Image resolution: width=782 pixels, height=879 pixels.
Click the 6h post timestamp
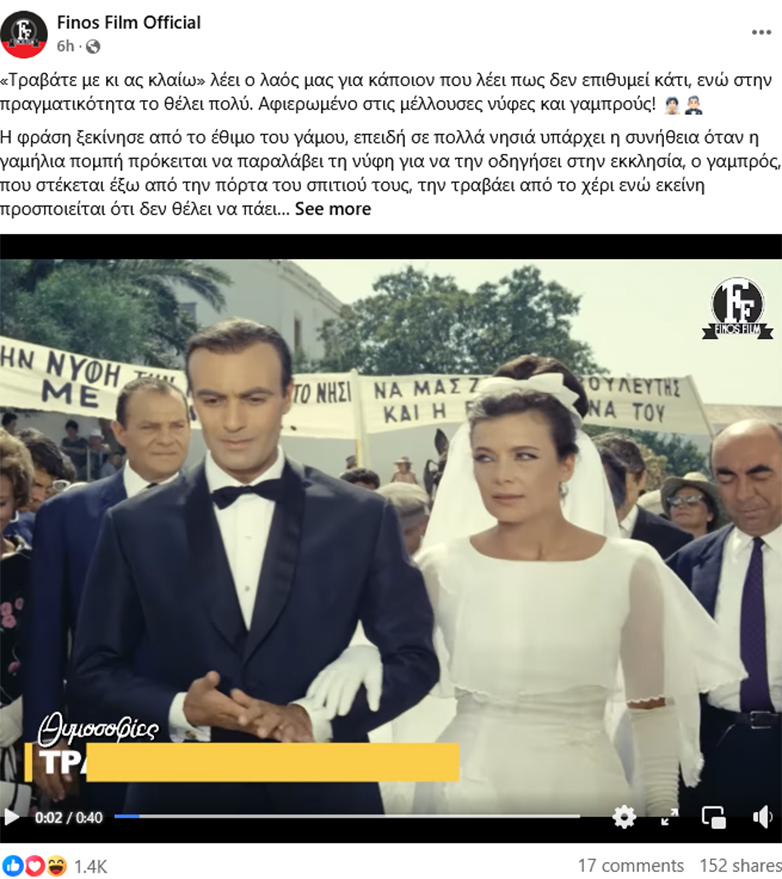coord(64,47)
